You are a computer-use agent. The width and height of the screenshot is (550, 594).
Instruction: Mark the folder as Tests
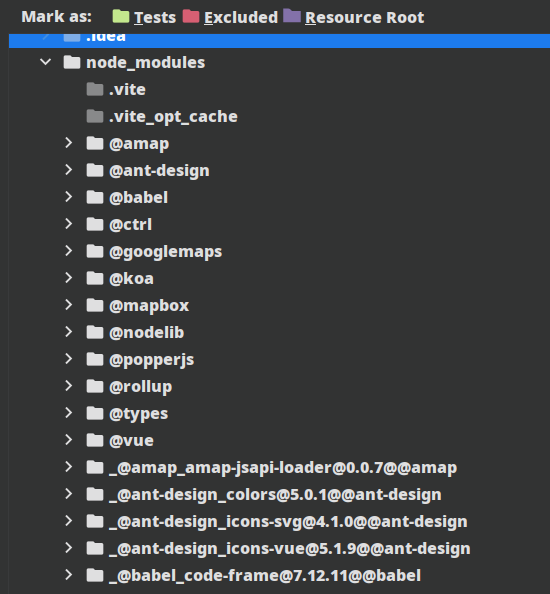click(144, 17)
